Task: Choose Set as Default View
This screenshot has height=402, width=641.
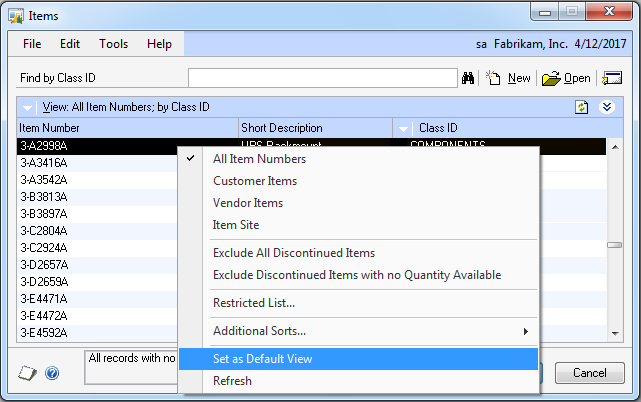Action: (358, 359)
